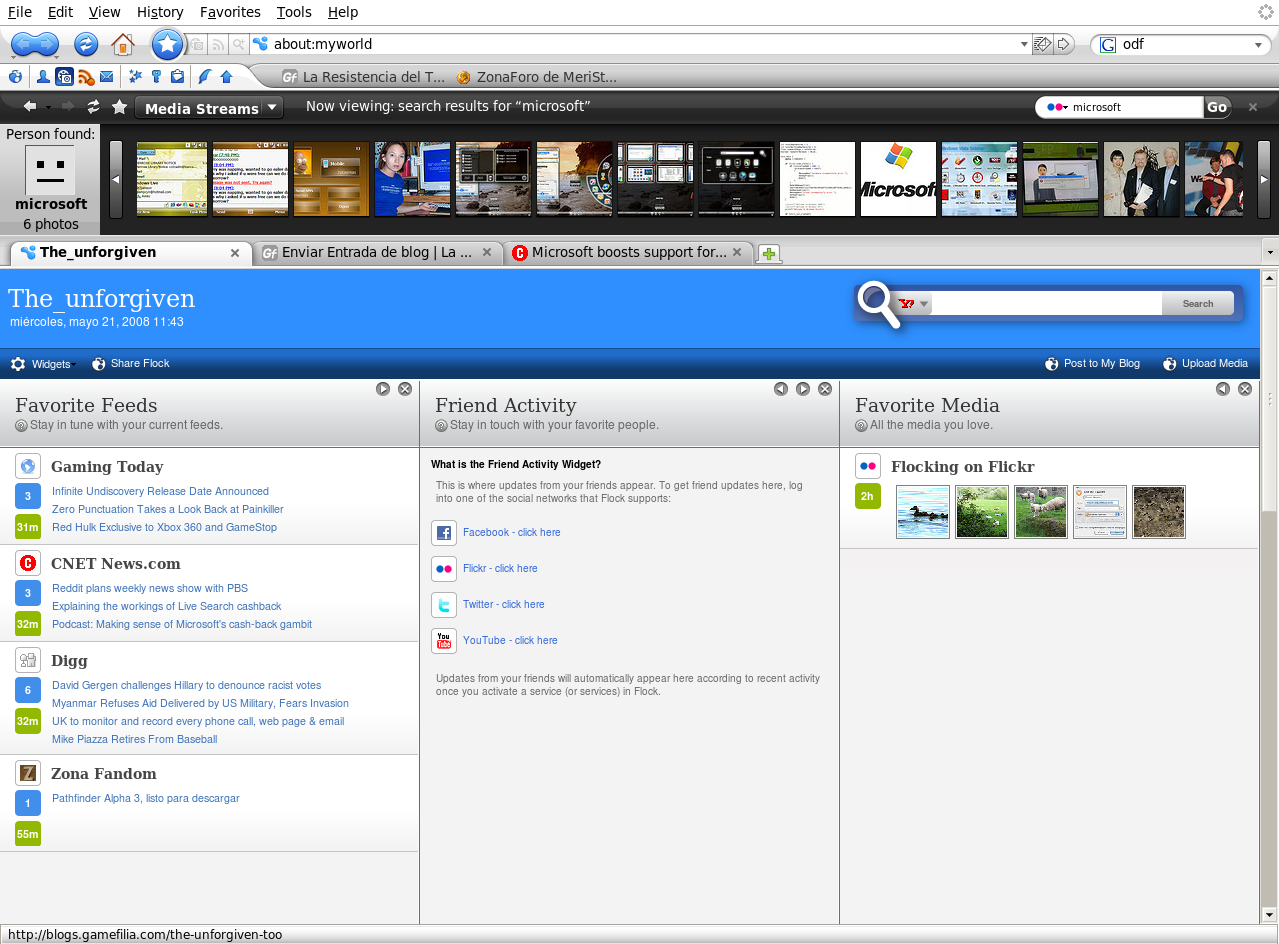Click Post to My Blog

click(1093, 364)
